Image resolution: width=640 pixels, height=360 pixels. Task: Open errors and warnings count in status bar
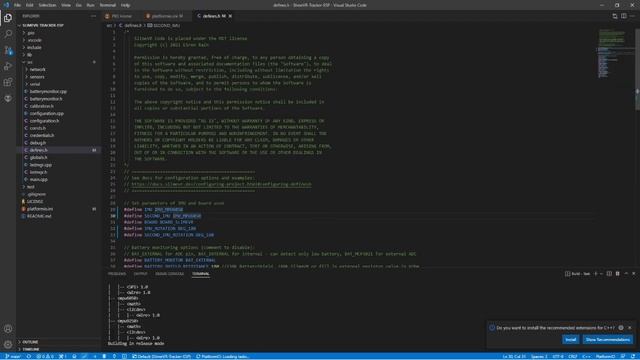point(45,356)
